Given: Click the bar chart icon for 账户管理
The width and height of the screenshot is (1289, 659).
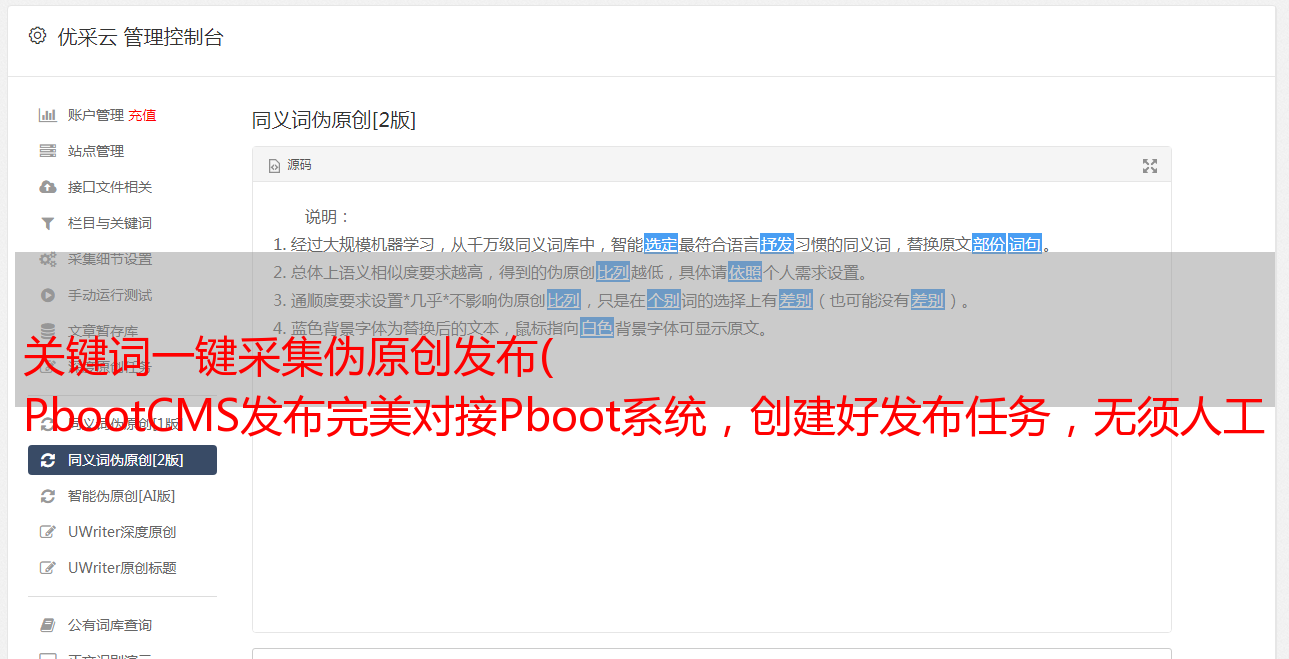Looking at the screenshot, I should (x=47, y=115).
